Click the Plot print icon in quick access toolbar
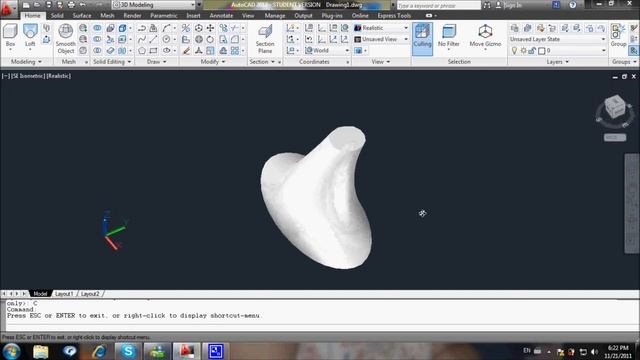 [x=71, y=5]
